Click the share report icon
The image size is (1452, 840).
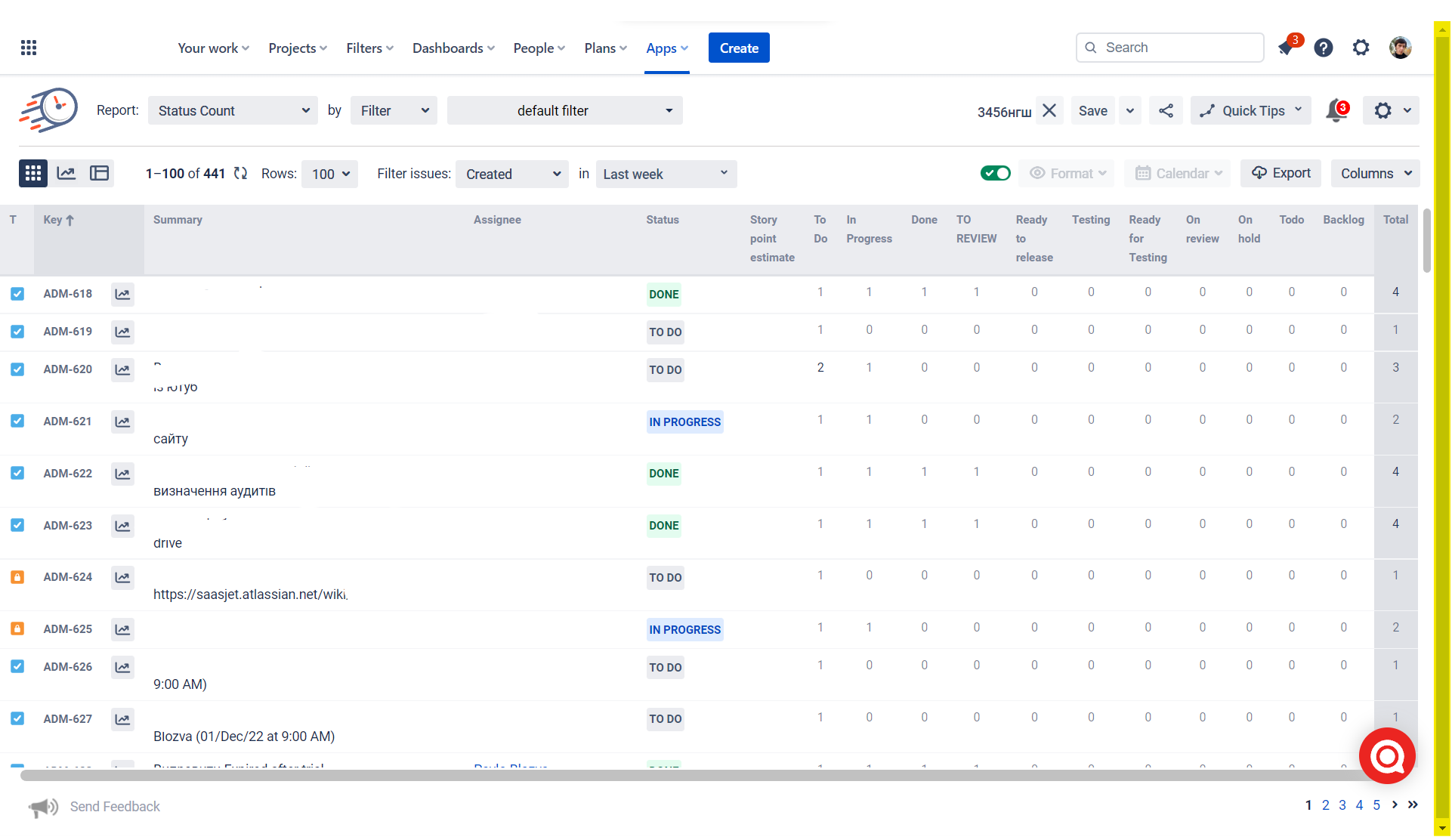coord(1166,110)
